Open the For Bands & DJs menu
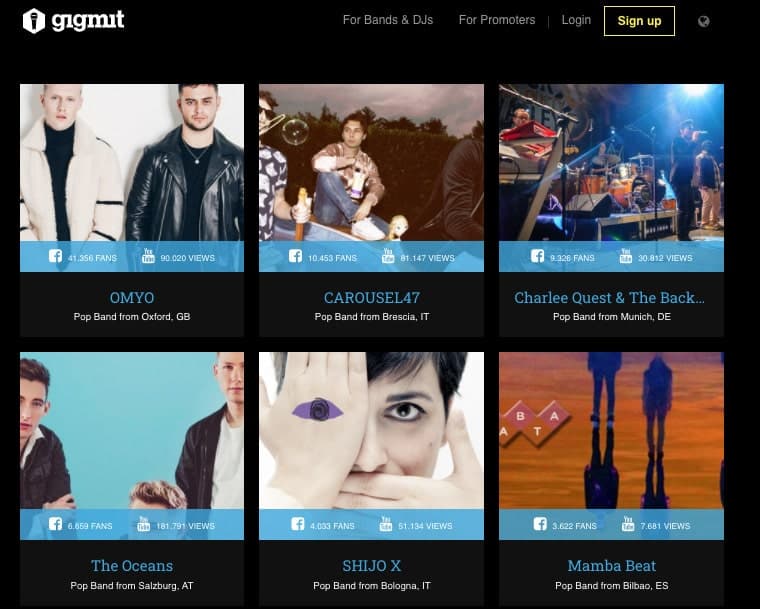This screenshot has height=609, width=760. click(388, 20)
